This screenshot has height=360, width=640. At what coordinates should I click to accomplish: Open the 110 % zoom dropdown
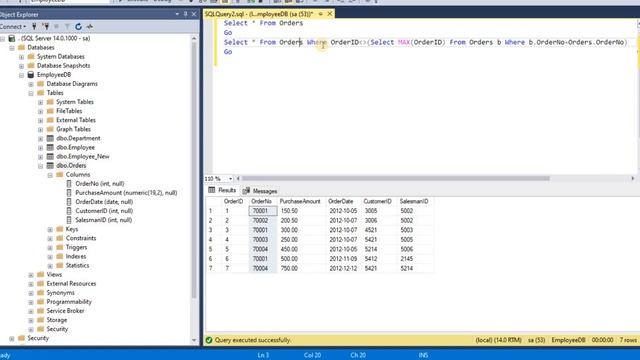click(x=231, y=179)
